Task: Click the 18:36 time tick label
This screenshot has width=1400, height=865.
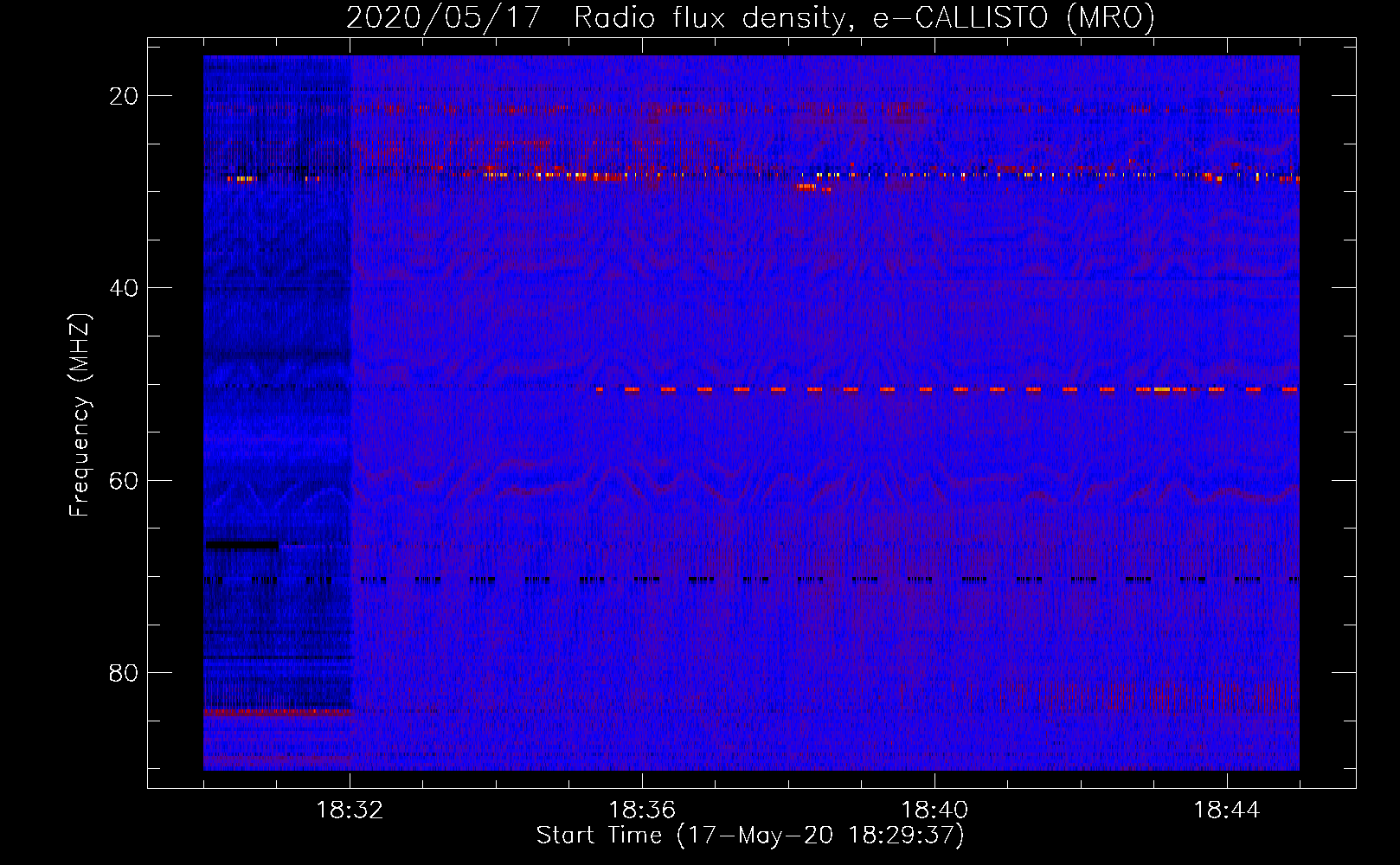Action: click(x=642, y=811)
